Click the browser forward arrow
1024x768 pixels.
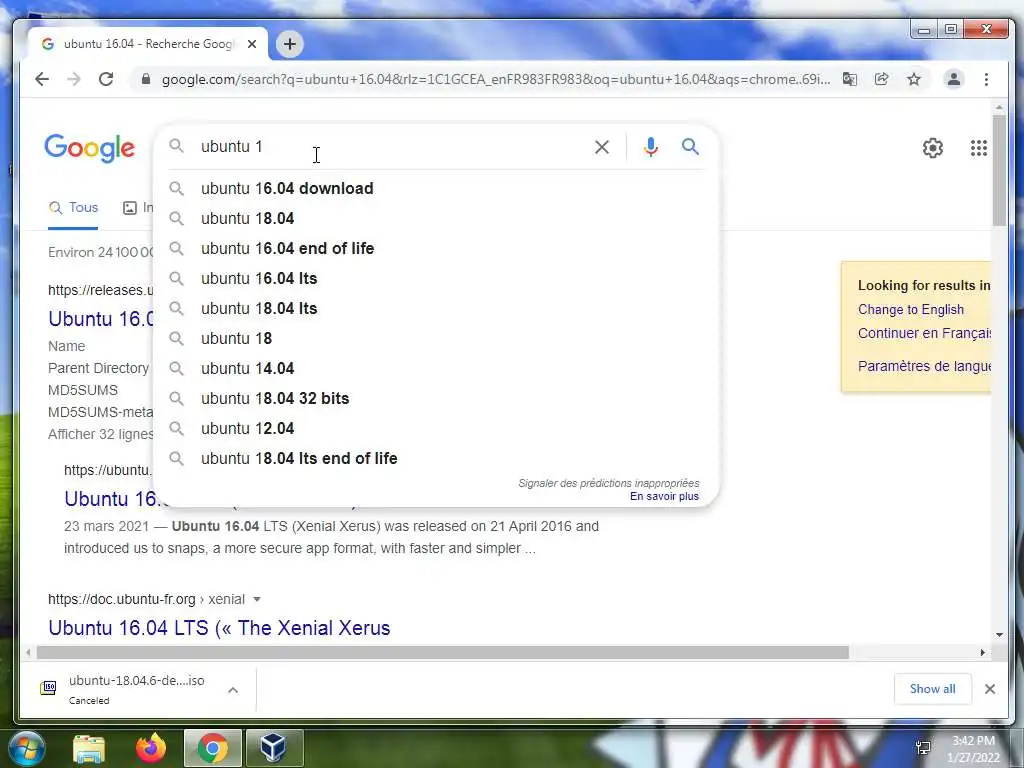pos(74,80)
